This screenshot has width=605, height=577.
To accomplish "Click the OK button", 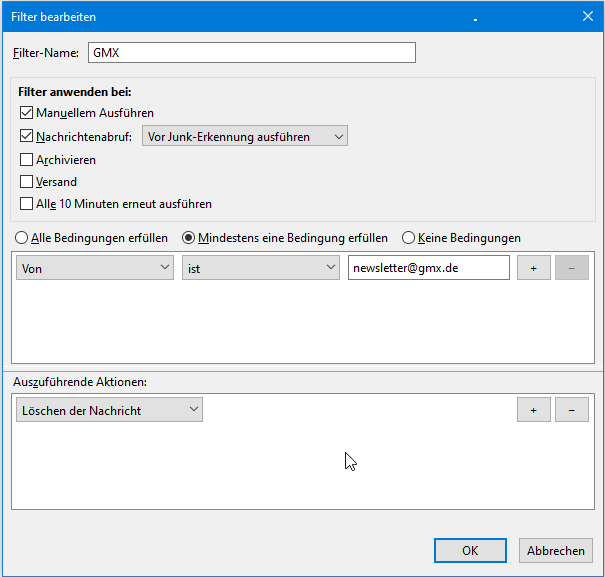I will click(x=470, y=550).
